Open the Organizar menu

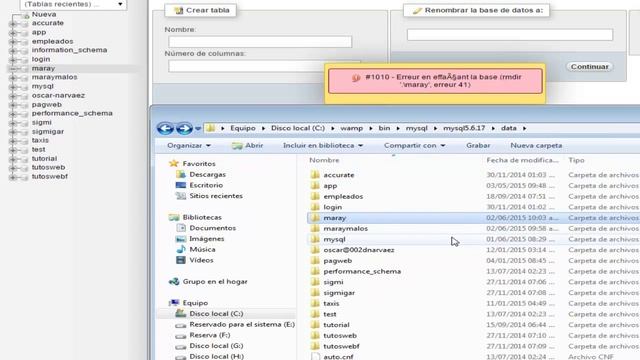point(189,145)
